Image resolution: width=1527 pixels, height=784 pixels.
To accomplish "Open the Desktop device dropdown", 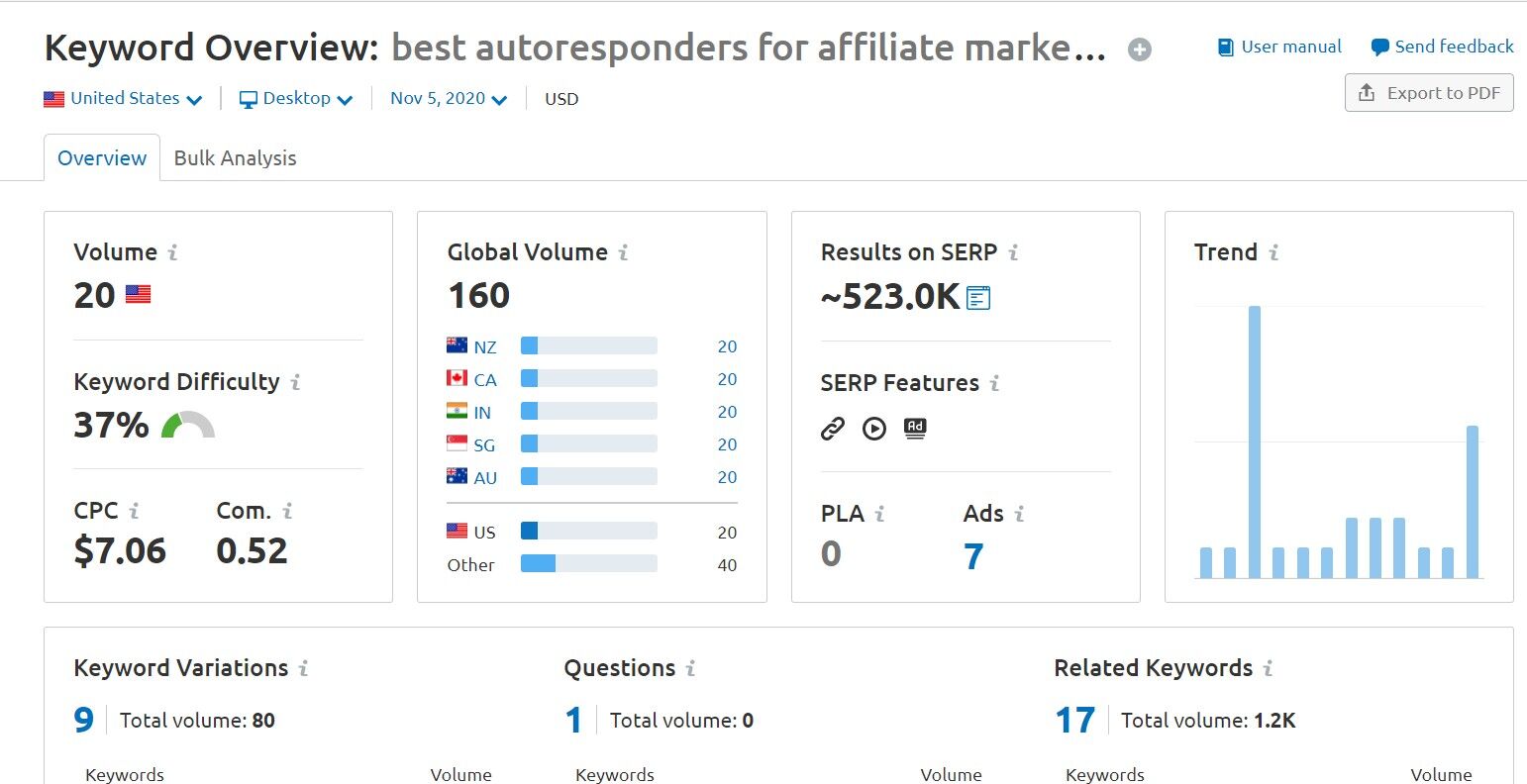I will 296,98.
